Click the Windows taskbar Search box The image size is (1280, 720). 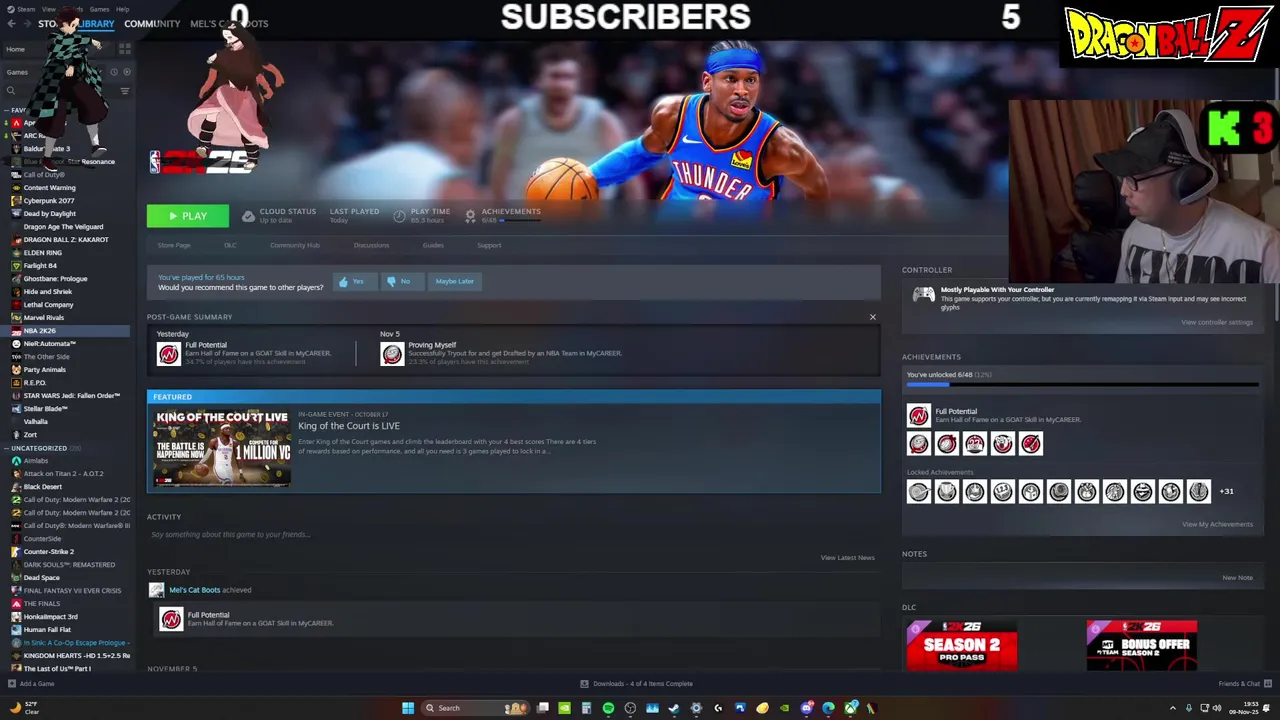click(474, 708)
